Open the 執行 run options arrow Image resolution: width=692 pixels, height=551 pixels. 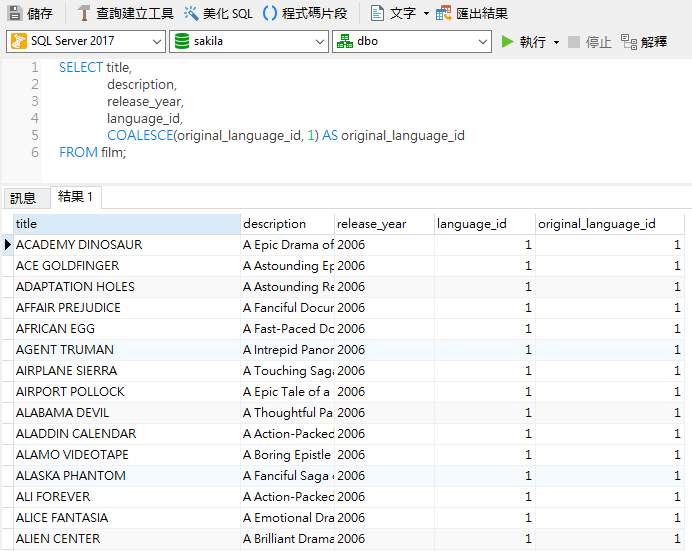coord(555,42)
